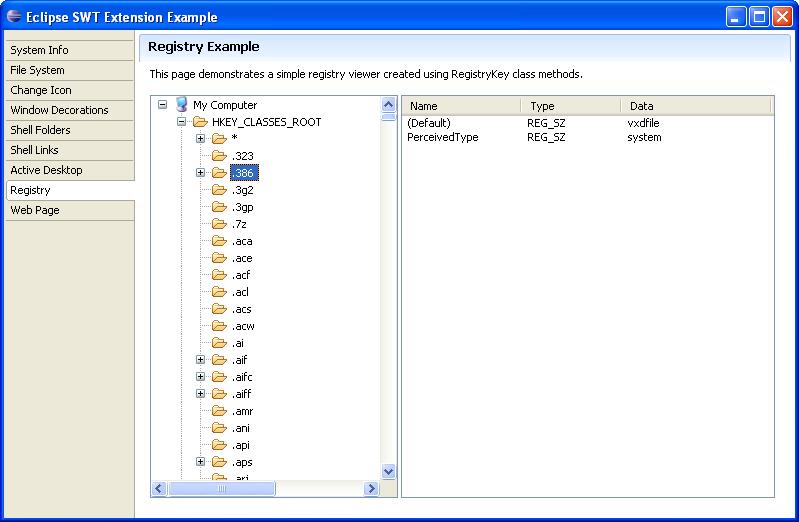Click the folder icon beside .aiff

click(x=219, y=394)
